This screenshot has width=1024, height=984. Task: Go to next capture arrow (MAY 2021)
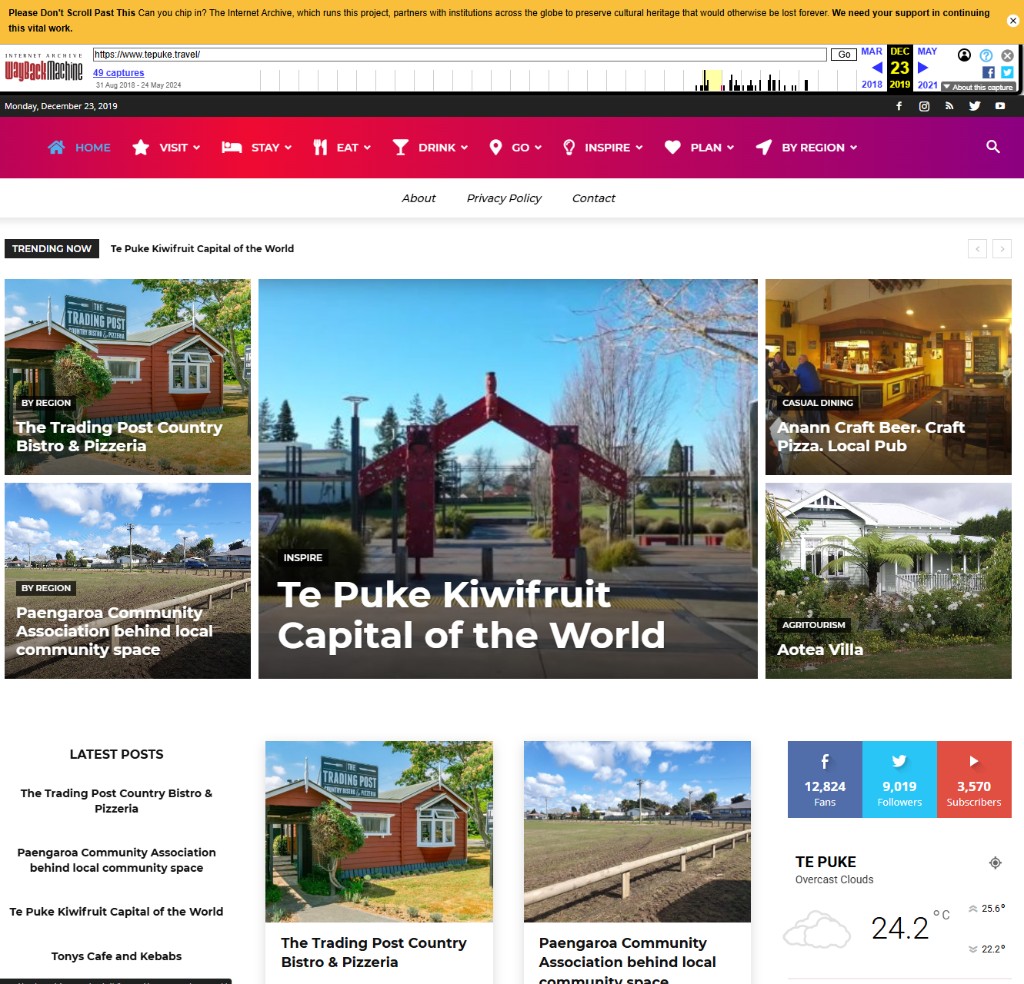(x=923, y=67)
